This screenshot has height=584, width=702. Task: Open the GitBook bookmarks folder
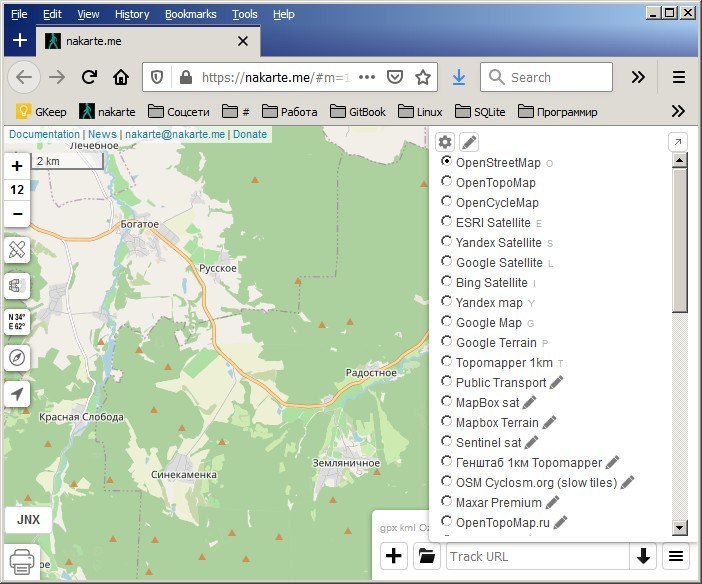(358, 112)
